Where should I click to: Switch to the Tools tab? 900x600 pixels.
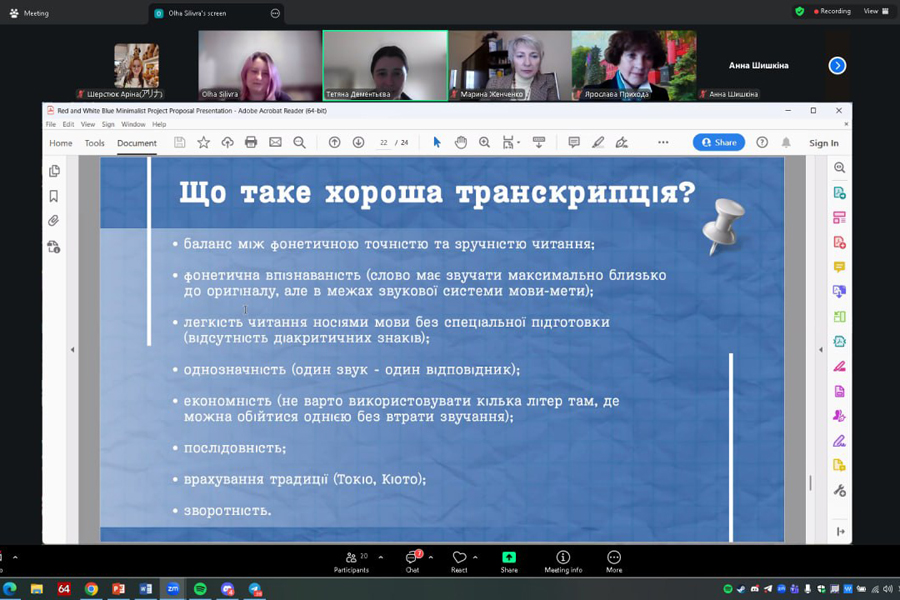coord(94,143)
